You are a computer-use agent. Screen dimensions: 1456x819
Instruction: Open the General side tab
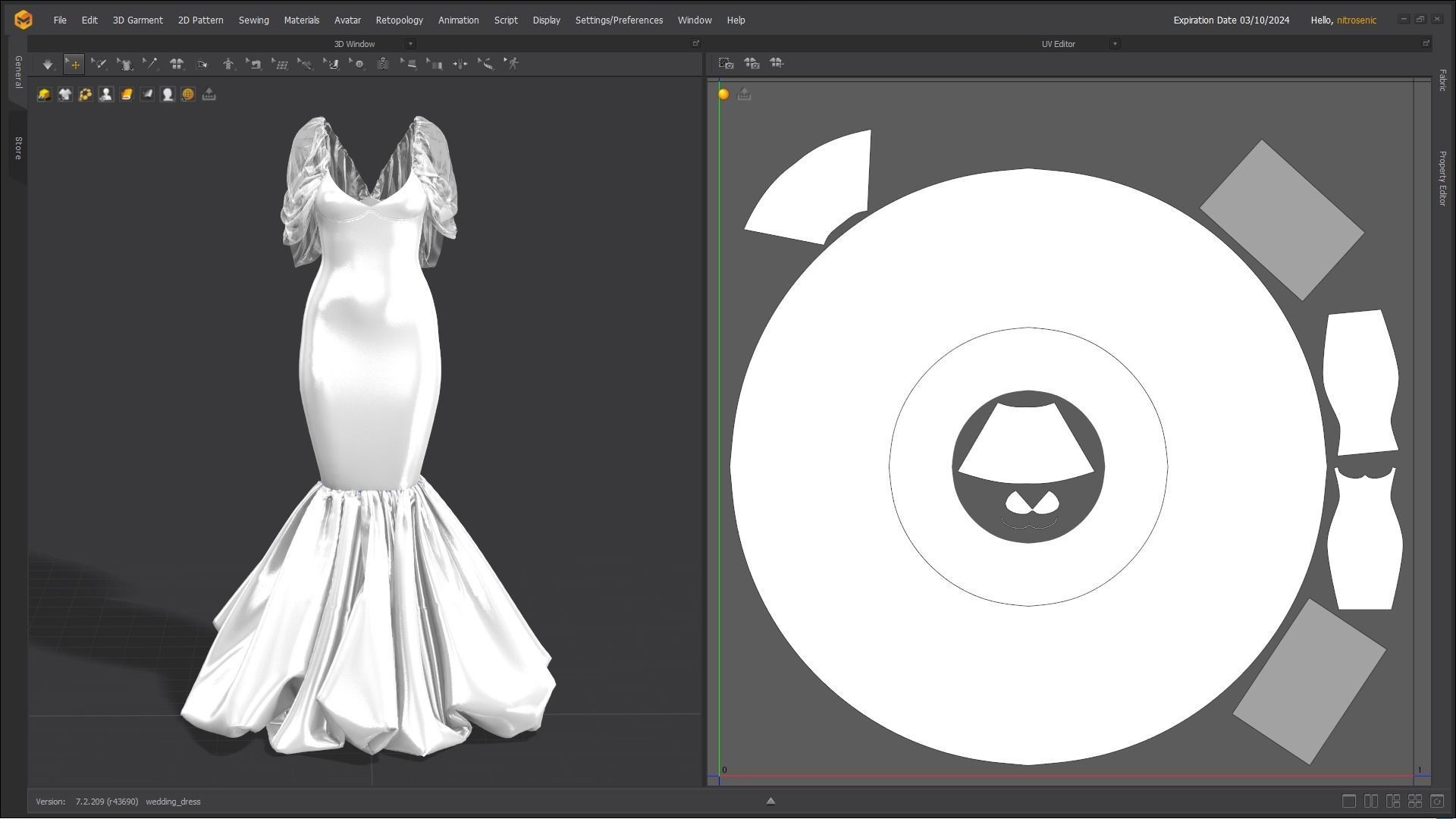coord(17,72)
